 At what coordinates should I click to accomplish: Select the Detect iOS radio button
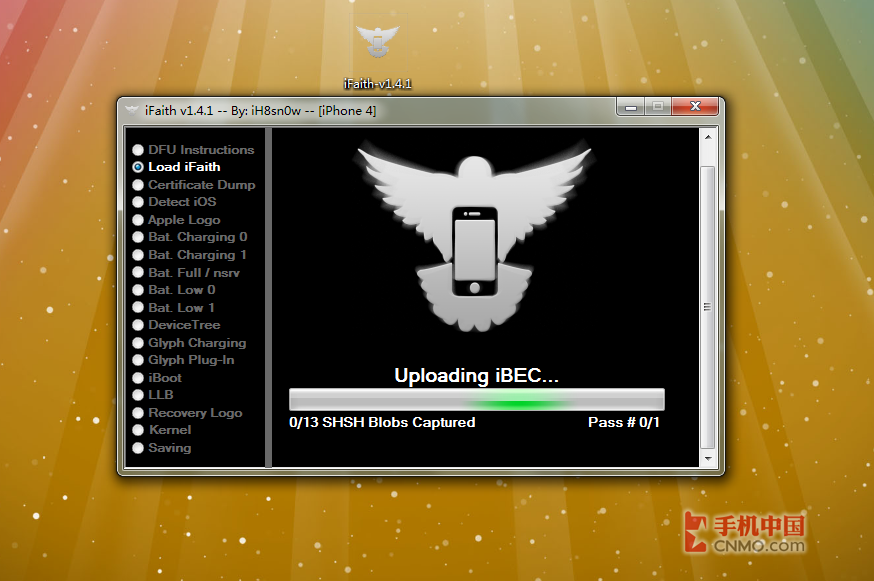138,202
